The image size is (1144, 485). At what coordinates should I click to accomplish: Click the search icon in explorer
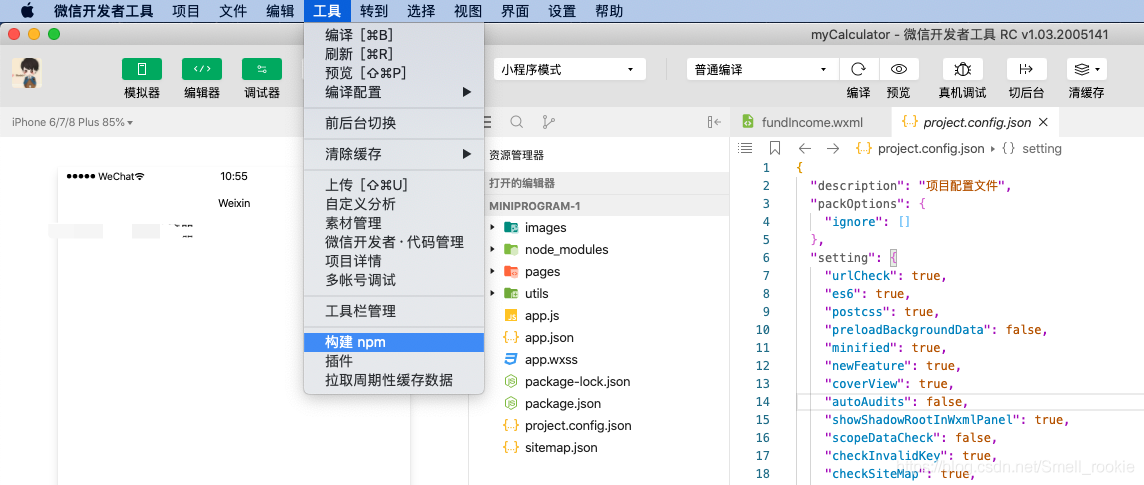(x=516, y=122)
